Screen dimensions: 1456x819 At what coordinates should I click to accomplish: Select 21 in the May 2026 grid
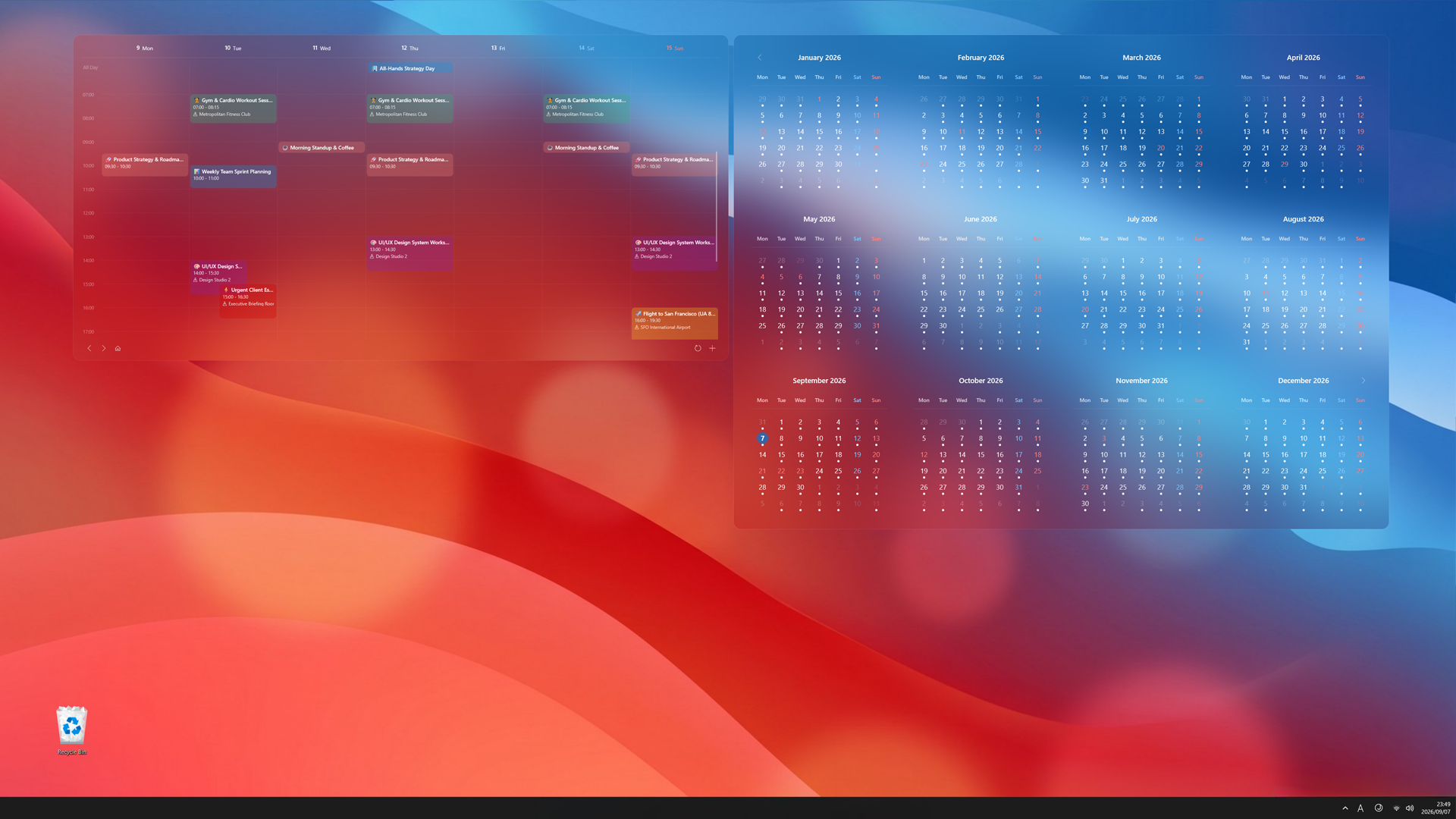[x=819, y=309]
